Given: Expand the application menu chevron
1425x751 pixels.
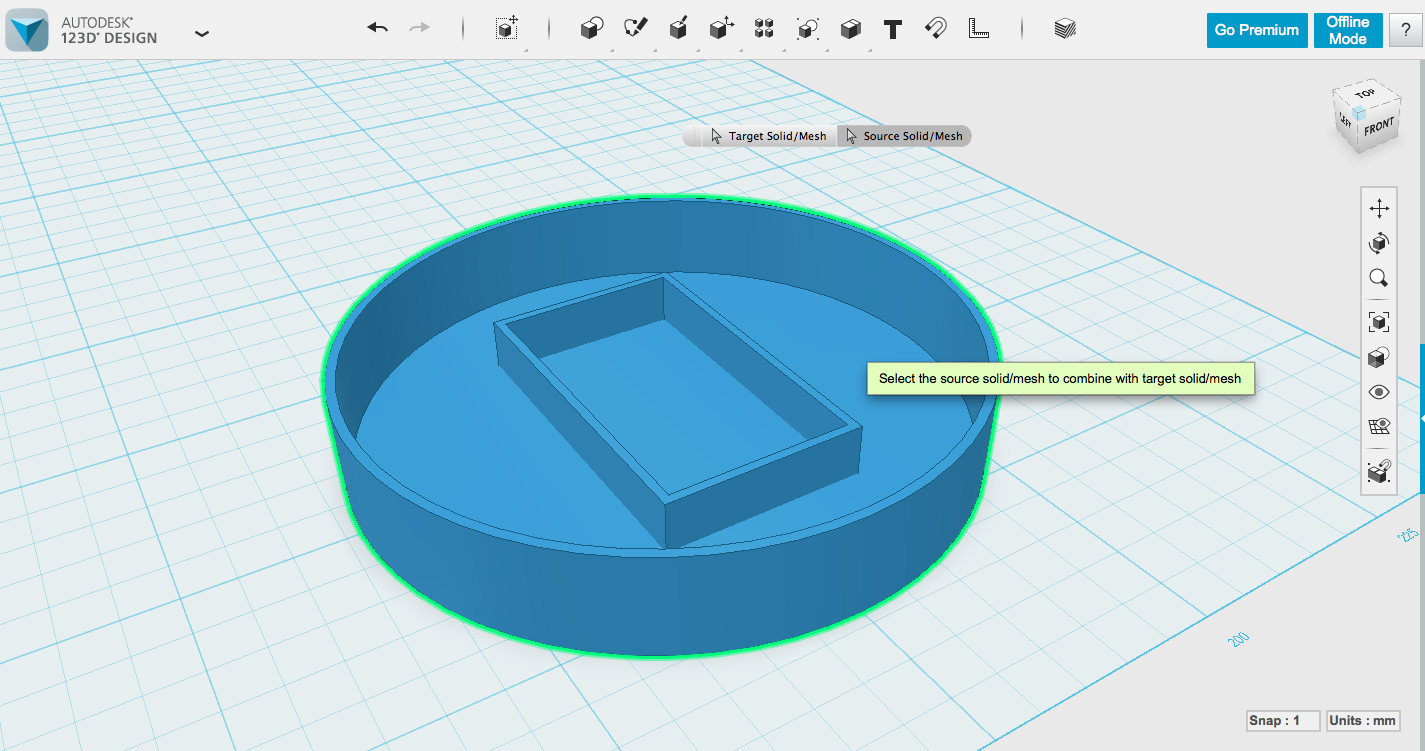Looking at the screenshot, I should [x=202, y=33].
